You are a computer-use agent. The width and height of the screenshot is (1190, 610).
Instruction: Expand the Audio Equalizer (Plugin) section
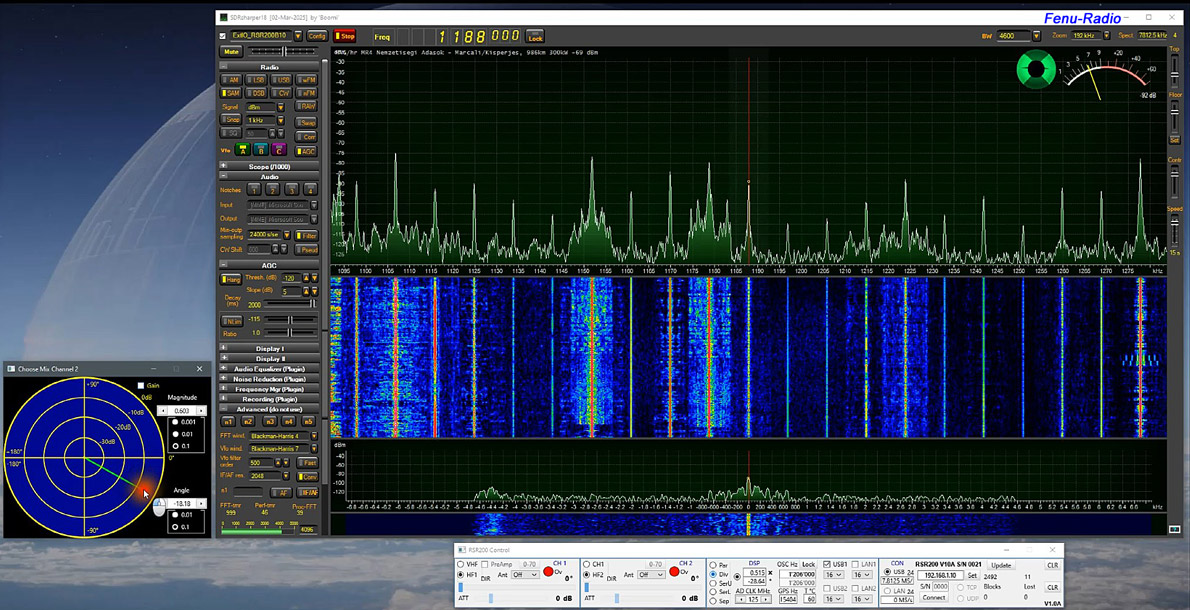click(223, 368)
